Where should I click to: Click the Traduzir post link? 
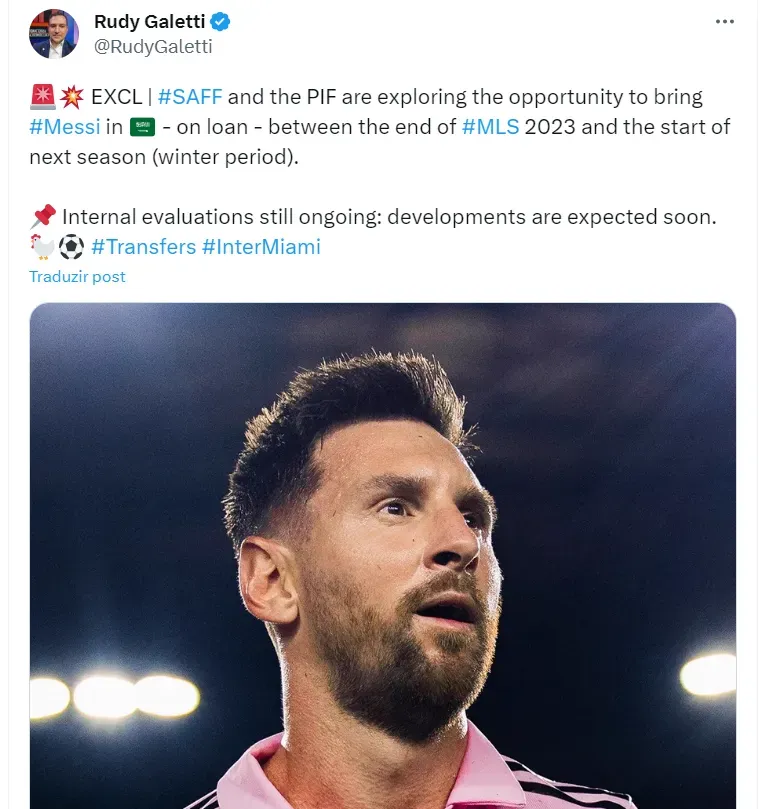point(77,276)
